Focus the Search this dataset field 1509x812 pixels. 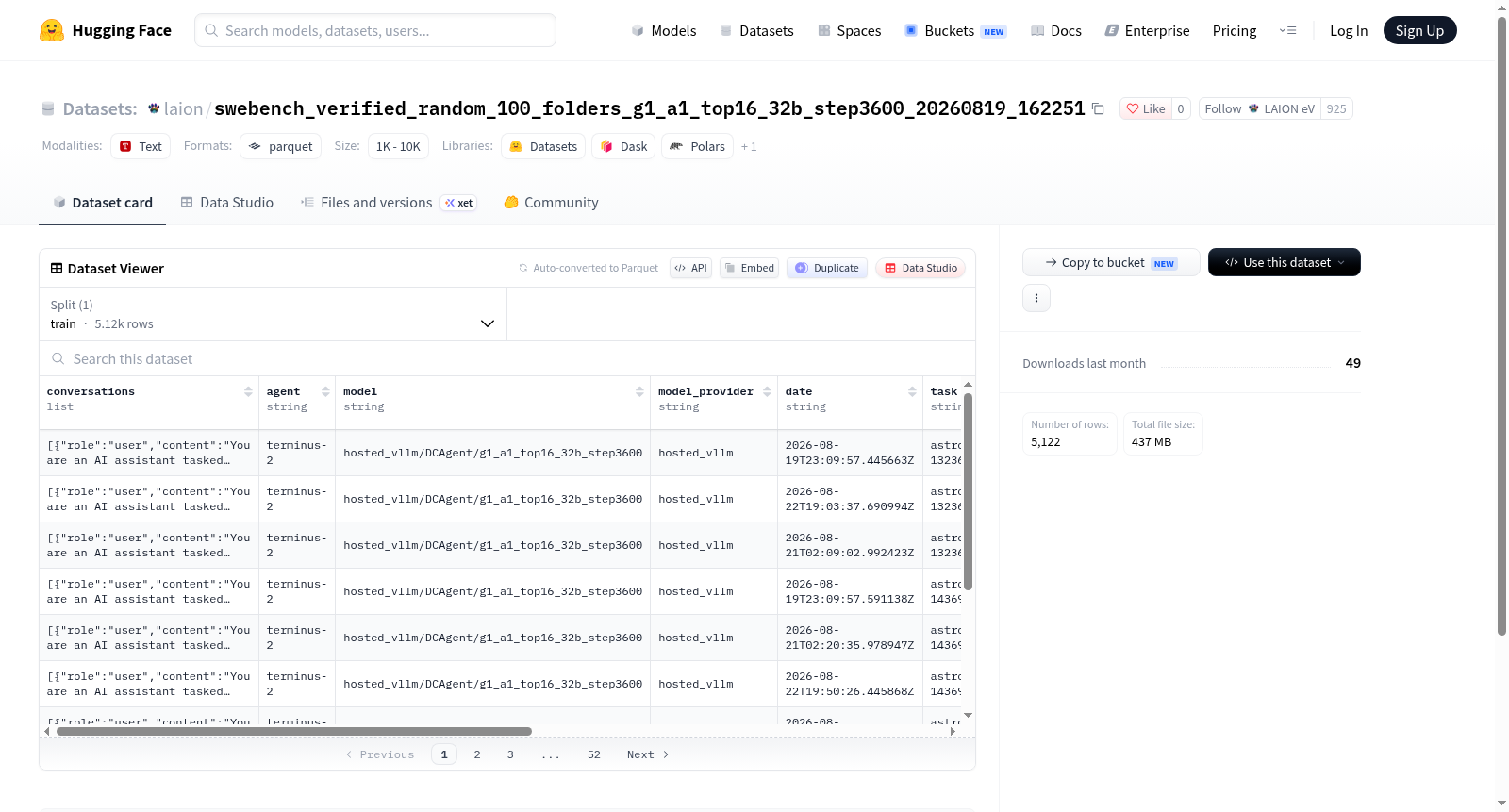507,358
